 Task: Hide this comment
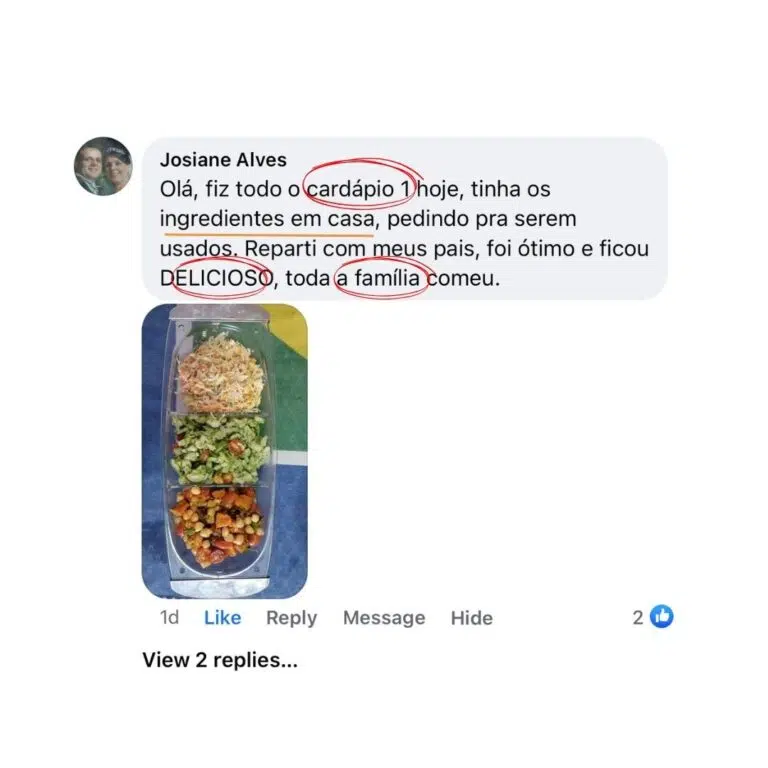(x=472, y=618)
